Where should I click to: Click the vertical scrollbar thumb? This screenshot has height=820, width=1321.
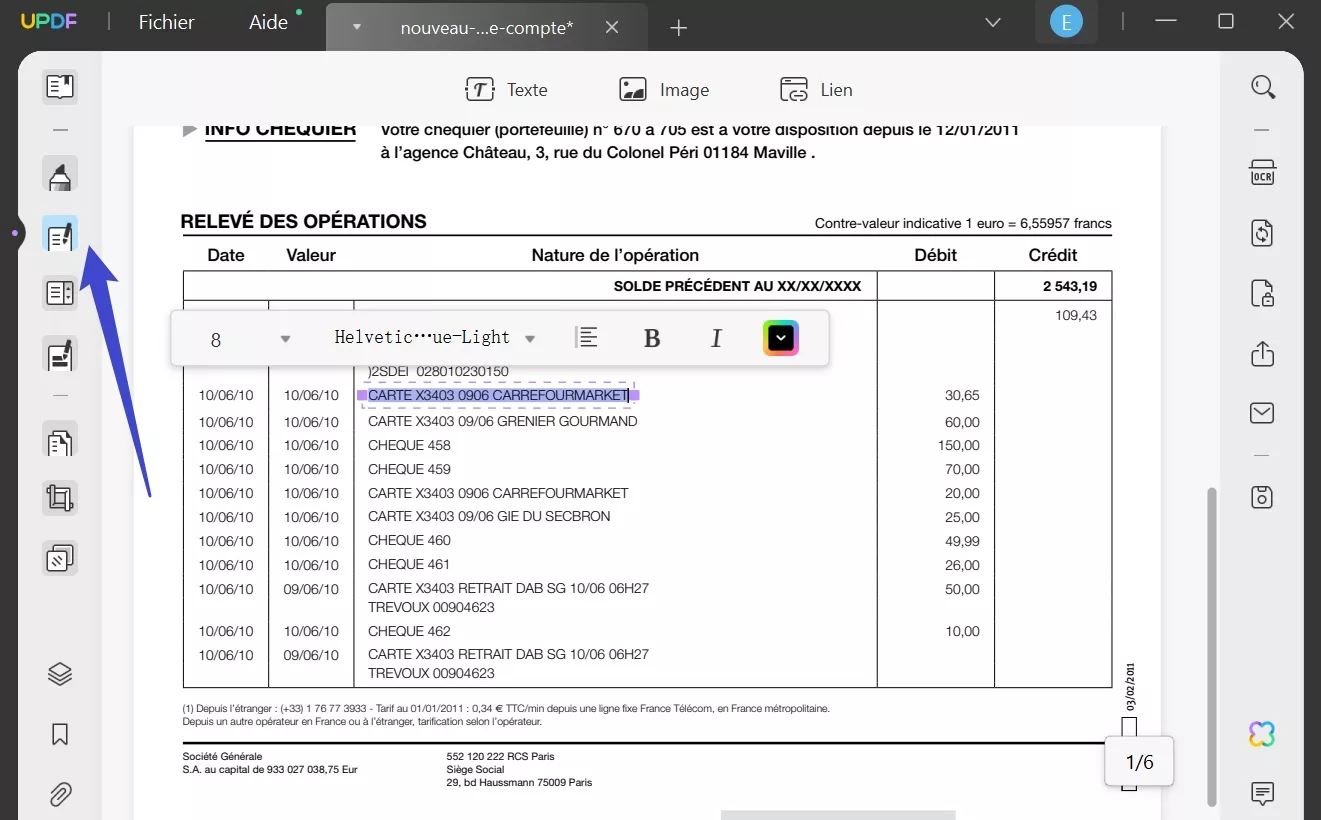coord(1214,646)
